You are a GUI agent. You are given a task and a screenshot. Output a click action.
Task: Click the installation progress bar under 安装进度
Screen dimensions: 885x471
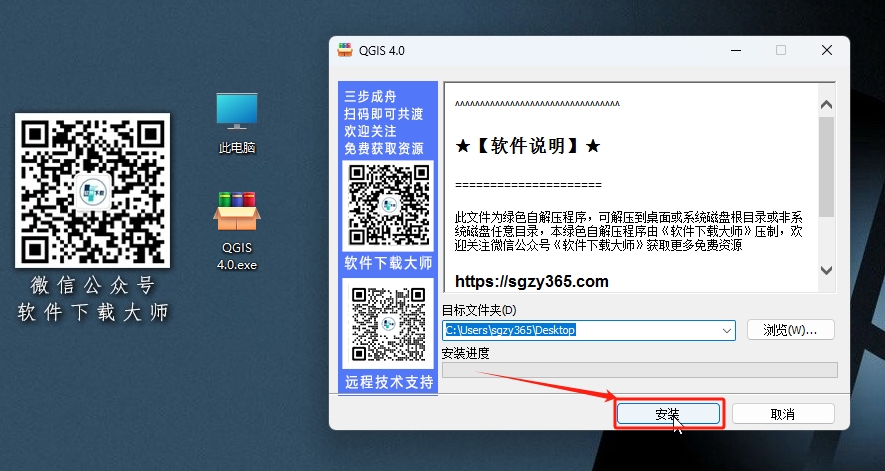(x=639, y=370)
